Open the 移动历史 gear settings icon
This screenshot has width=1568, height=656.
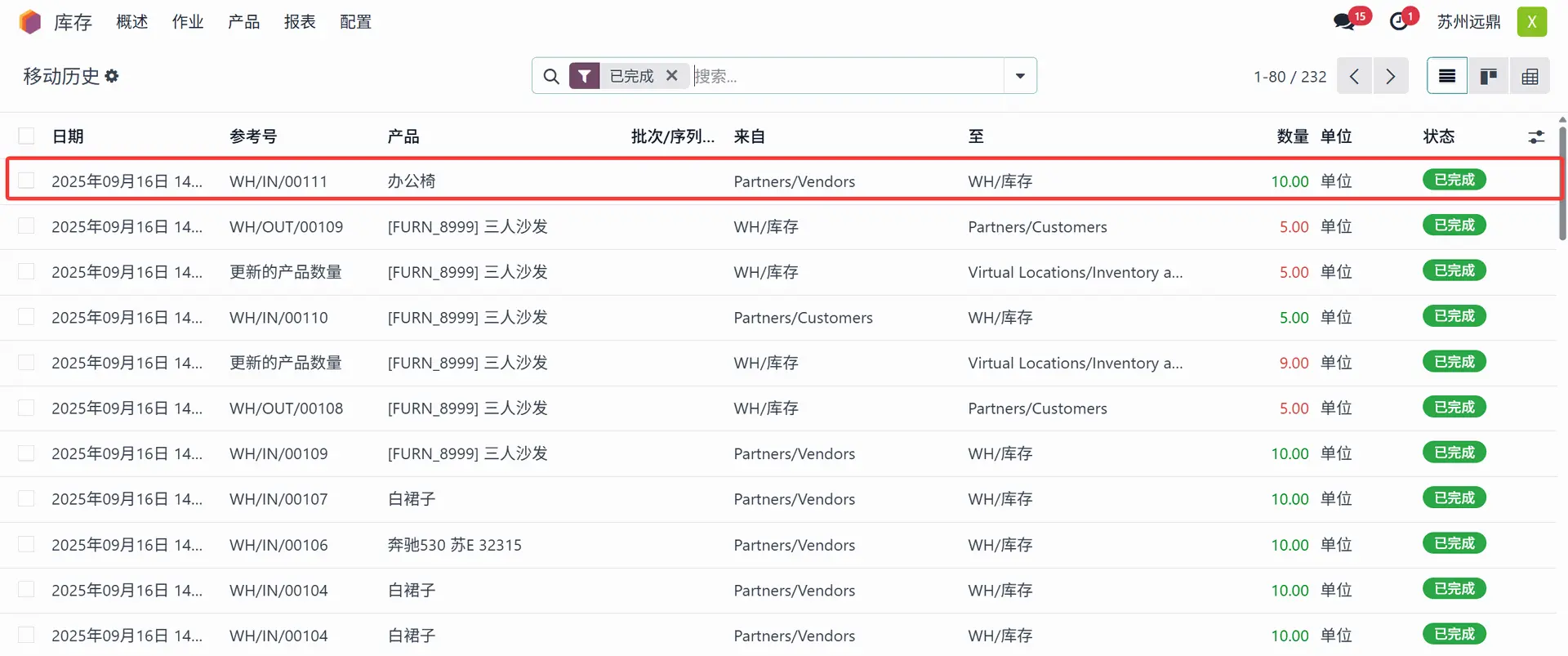[112, 76]
